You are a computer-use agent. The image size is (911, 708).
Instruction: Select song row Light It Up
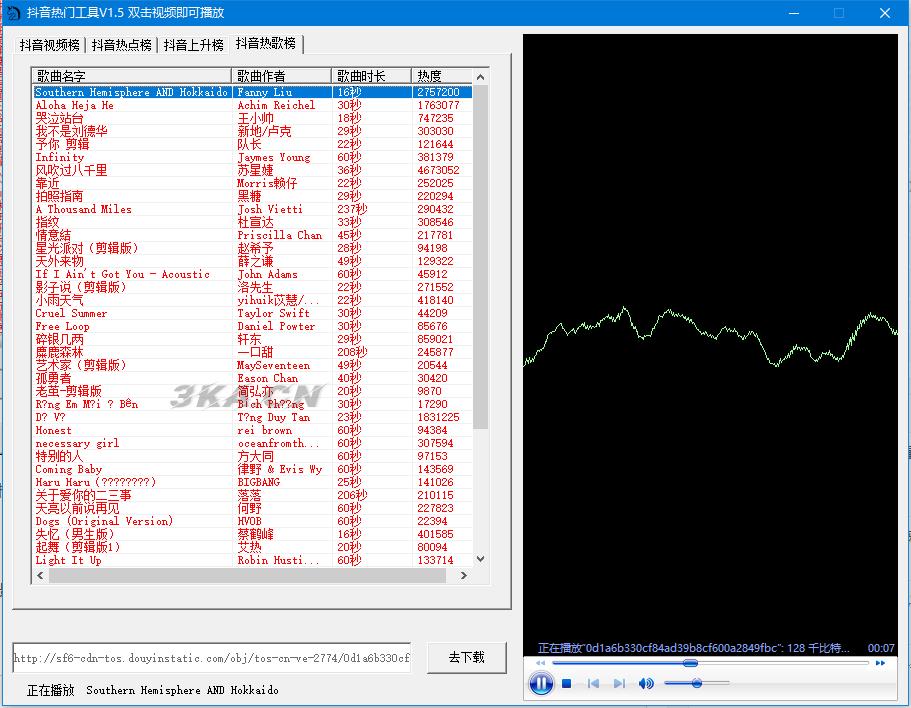(x=252, y=560)
